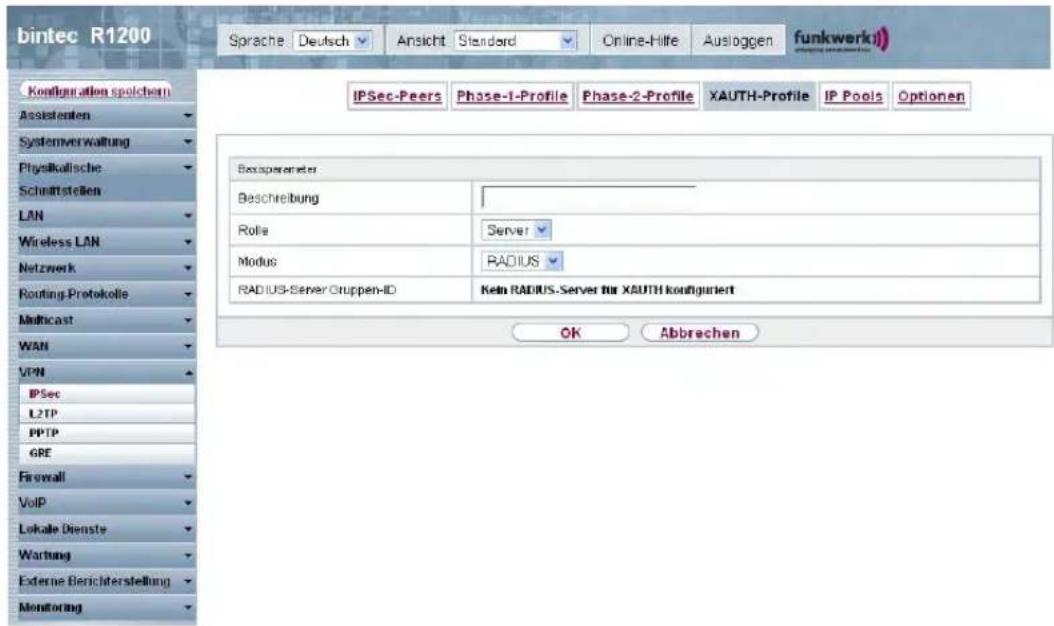This screenshot has width=1054, height=626.
Task: Switch to the Phase-2-Profile tab
Action: point(638,96)
